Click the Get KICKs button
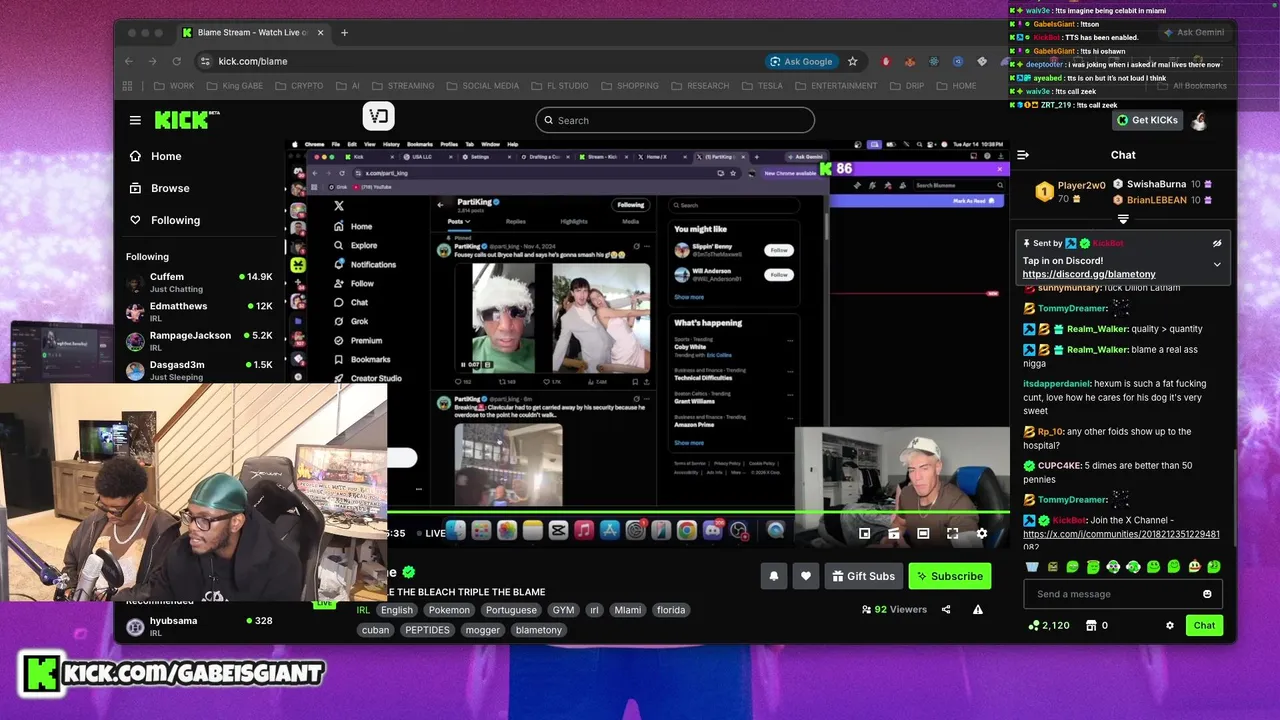 (x=1147, y=120)
